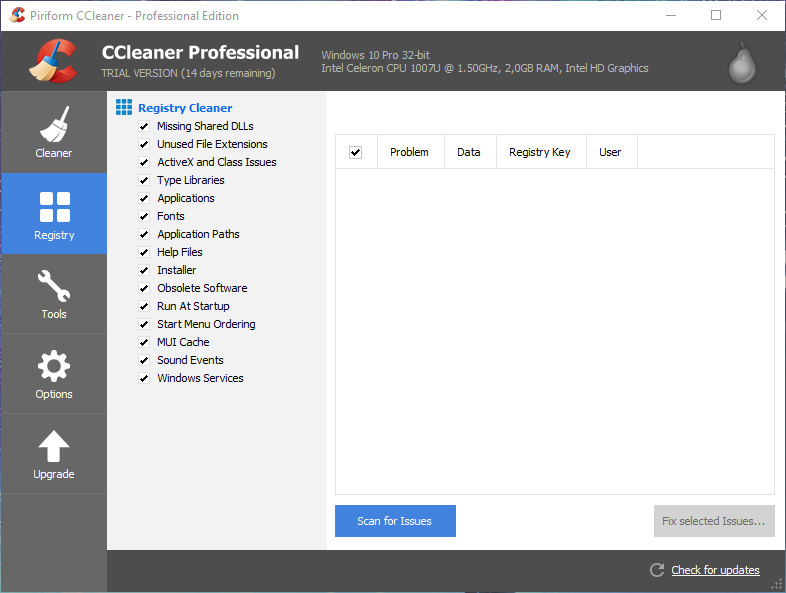Toggle the Fonts checkbox
This screenshot has width=786, height=593.
pos(144,217)
